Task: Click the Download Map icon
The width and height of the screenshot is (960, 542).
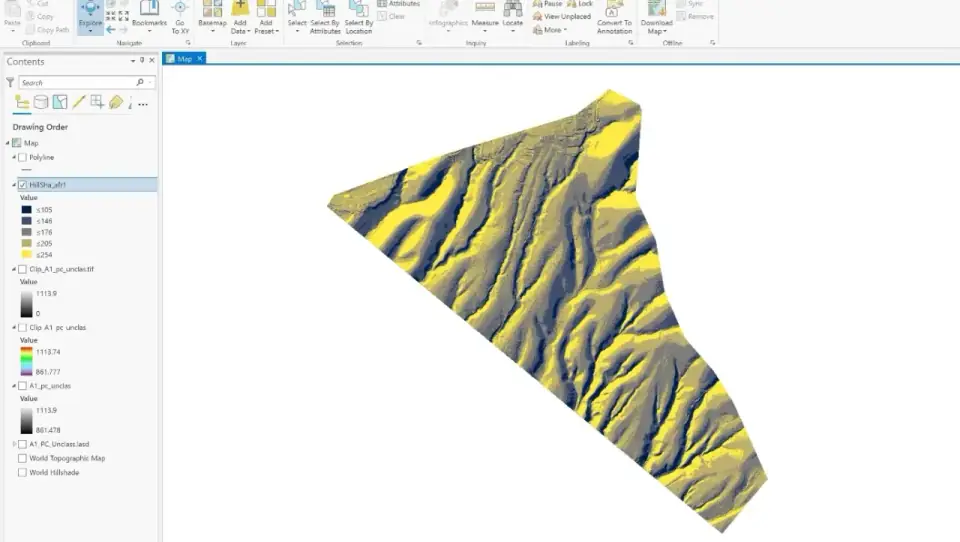Action: (656, 9)
